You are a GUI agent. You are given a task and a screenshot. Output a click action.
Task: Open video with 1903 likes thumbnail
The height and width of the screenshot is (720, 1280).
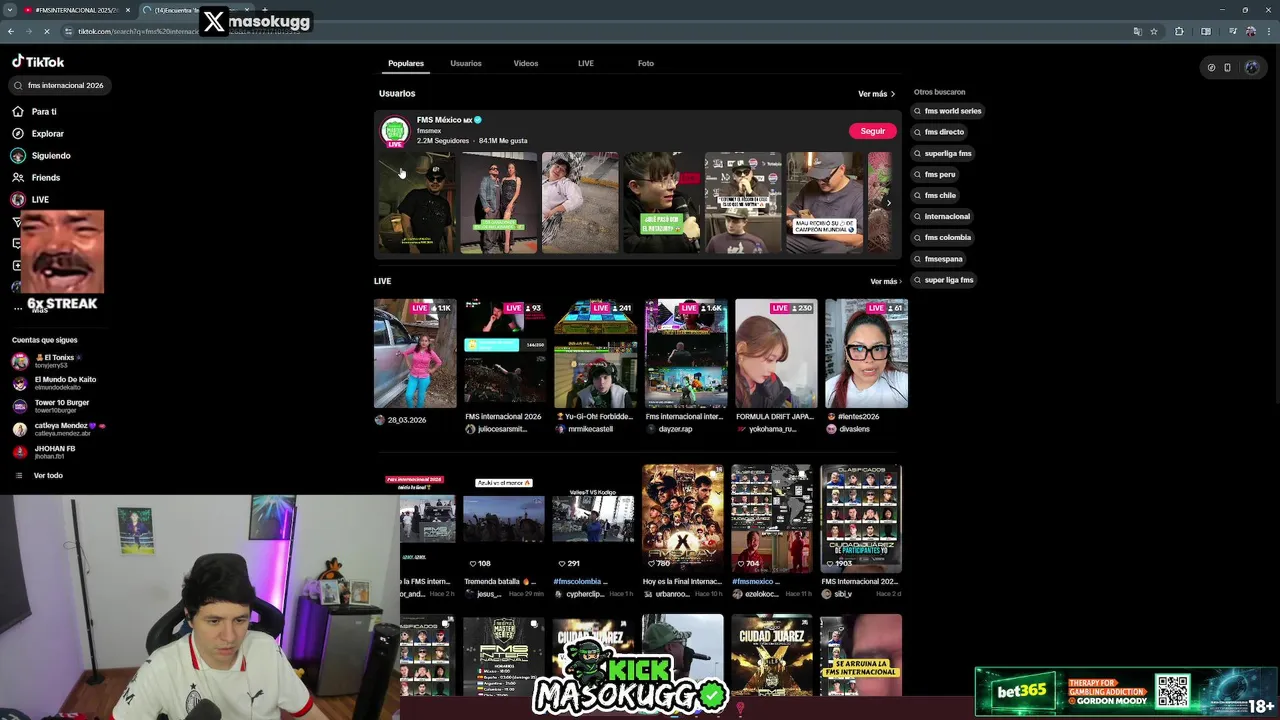(x=861, y=517)
